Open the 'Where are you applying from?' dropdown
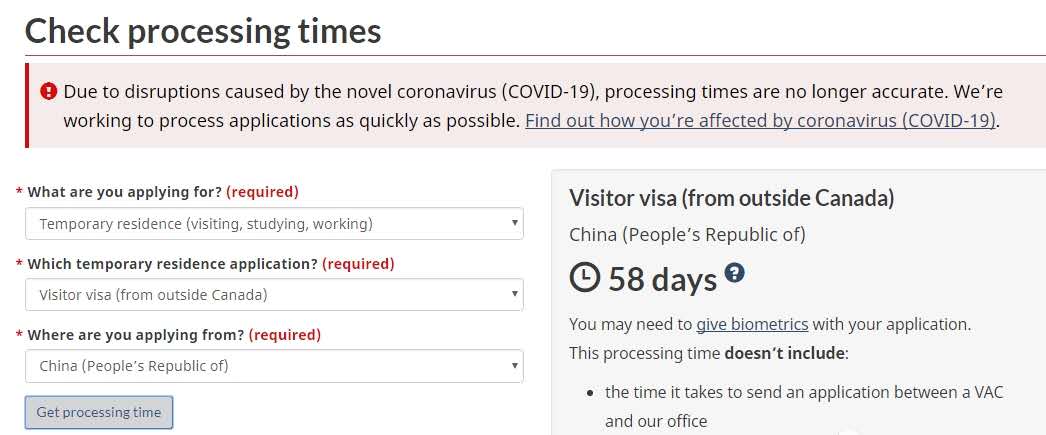The height and width of the screenshot is (435, 1046). [274, 366]
